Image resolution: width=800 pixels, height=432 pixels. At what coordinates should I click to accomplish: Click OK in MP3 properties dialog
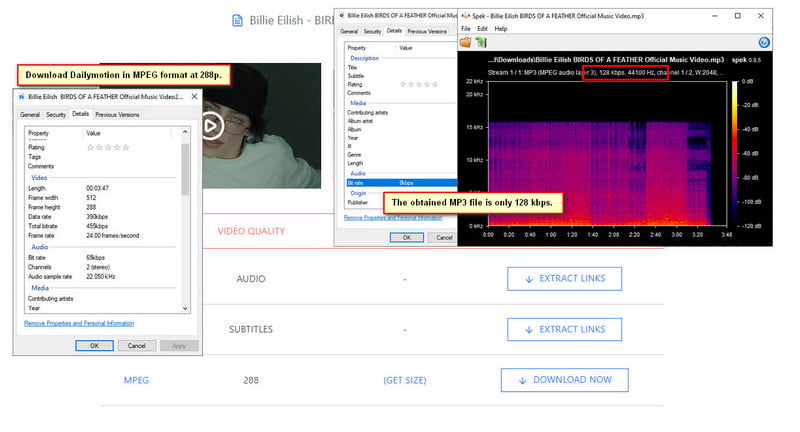407,237
